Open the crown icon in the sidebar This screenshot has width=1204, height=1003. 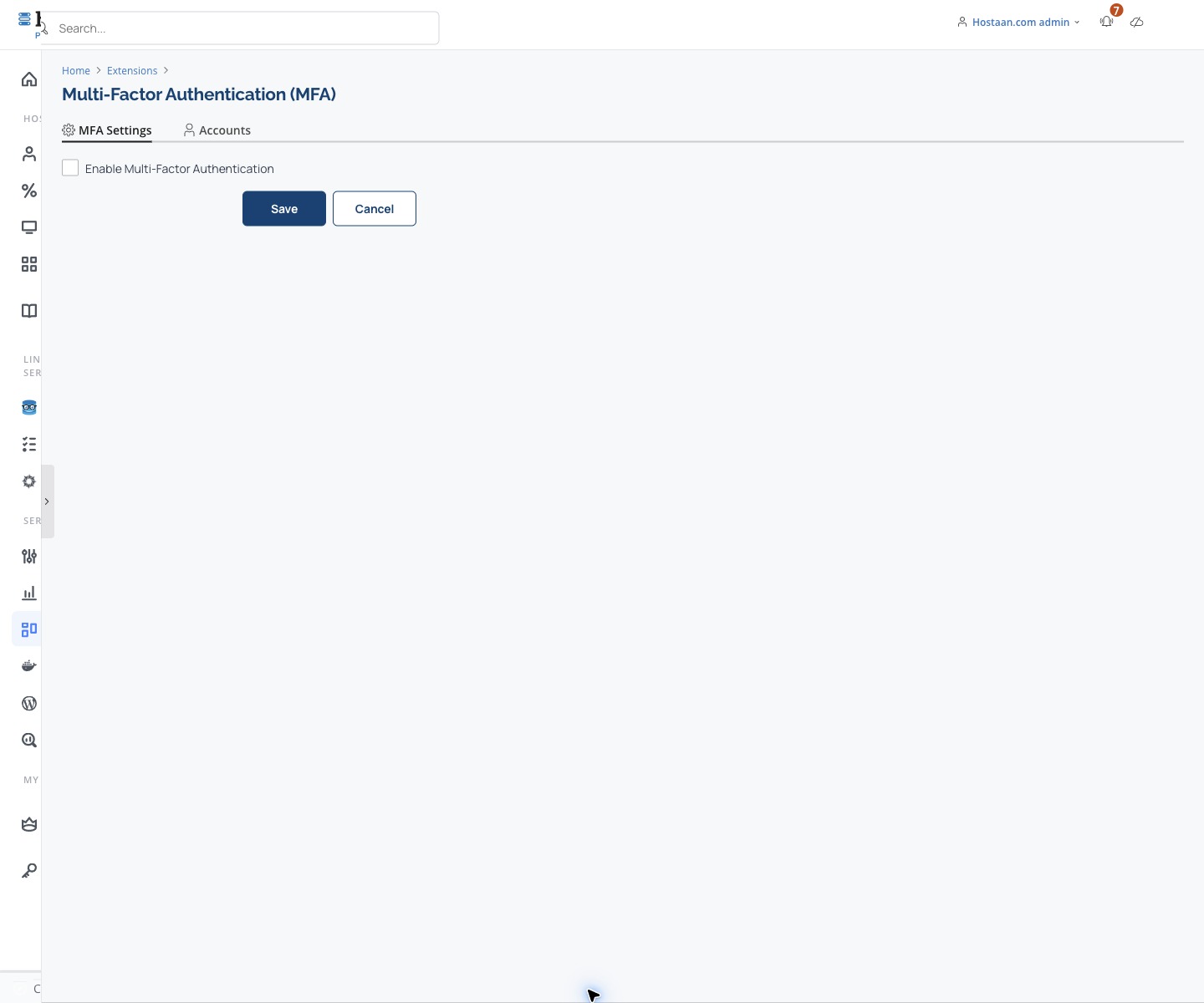29,824
